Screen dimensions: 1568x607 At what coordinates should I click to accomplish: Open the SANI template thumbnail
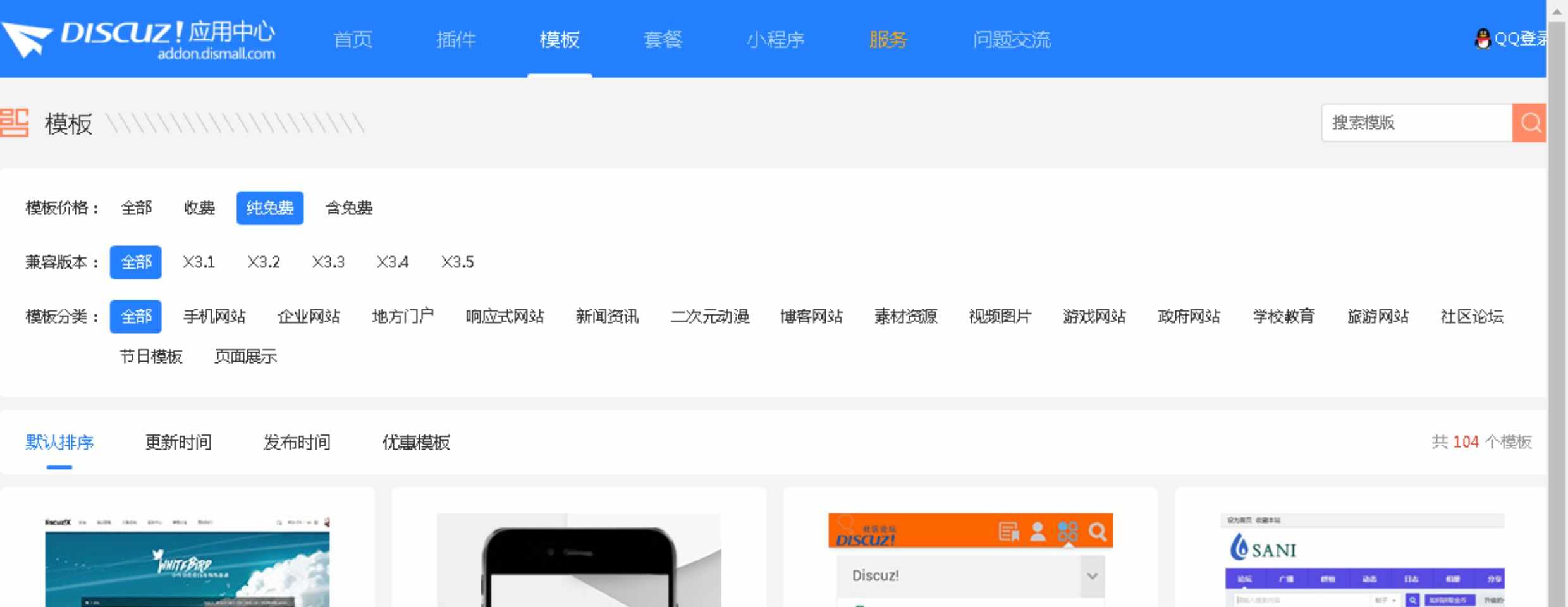tap(1362, 560)
